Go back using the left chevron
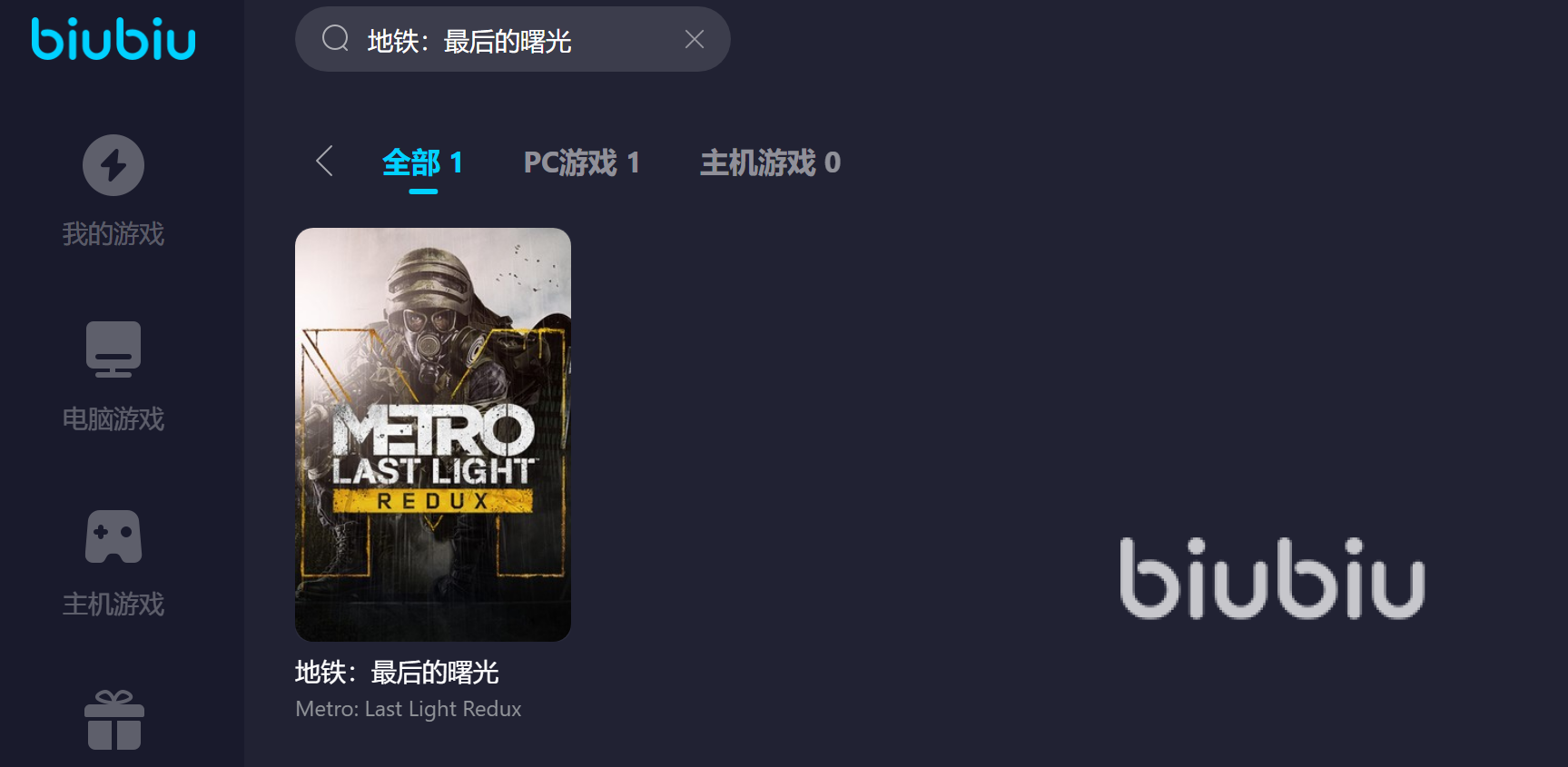The image size is (1568, 767). click(x=324, y=162)
